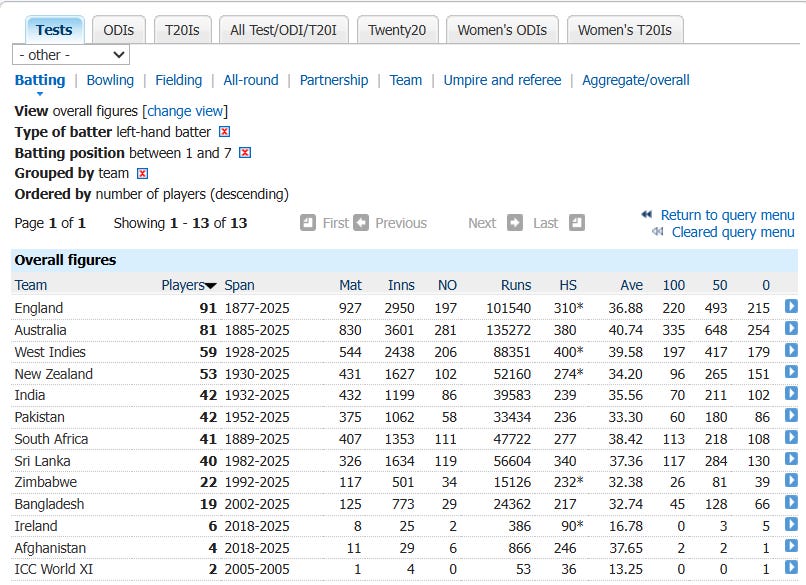
Task: Click rewind icon beside Return to query menu
Action: pyautogui.click(x=647, y=214)
